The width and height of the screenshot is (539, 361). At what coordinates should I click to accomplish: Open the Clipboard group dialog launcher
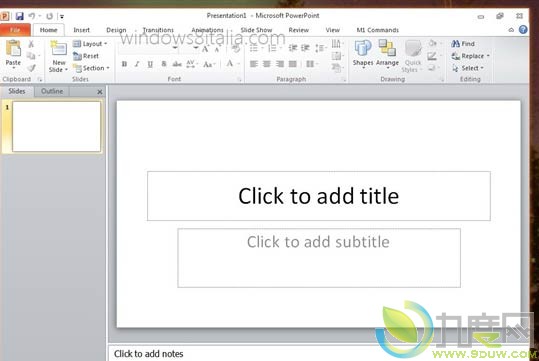(40, 79)
